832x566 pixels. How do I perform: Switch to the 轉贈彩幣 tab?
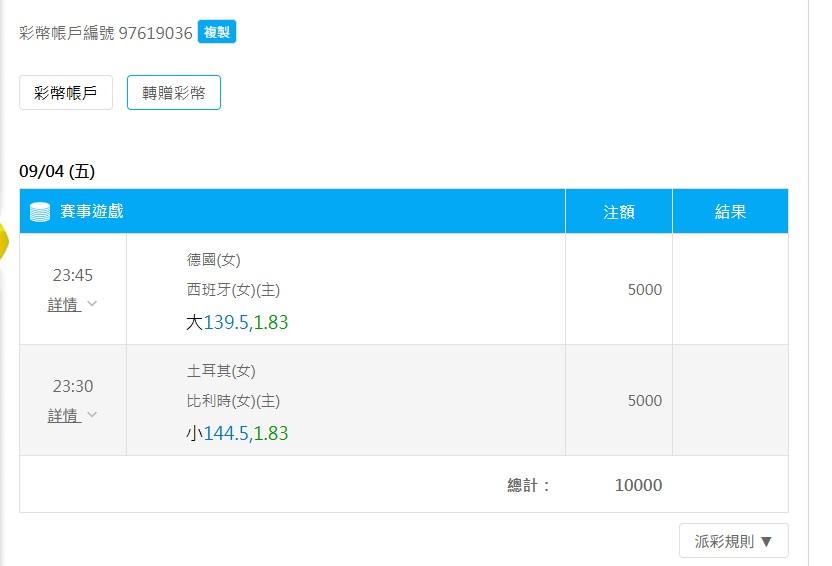click(174, 93)
